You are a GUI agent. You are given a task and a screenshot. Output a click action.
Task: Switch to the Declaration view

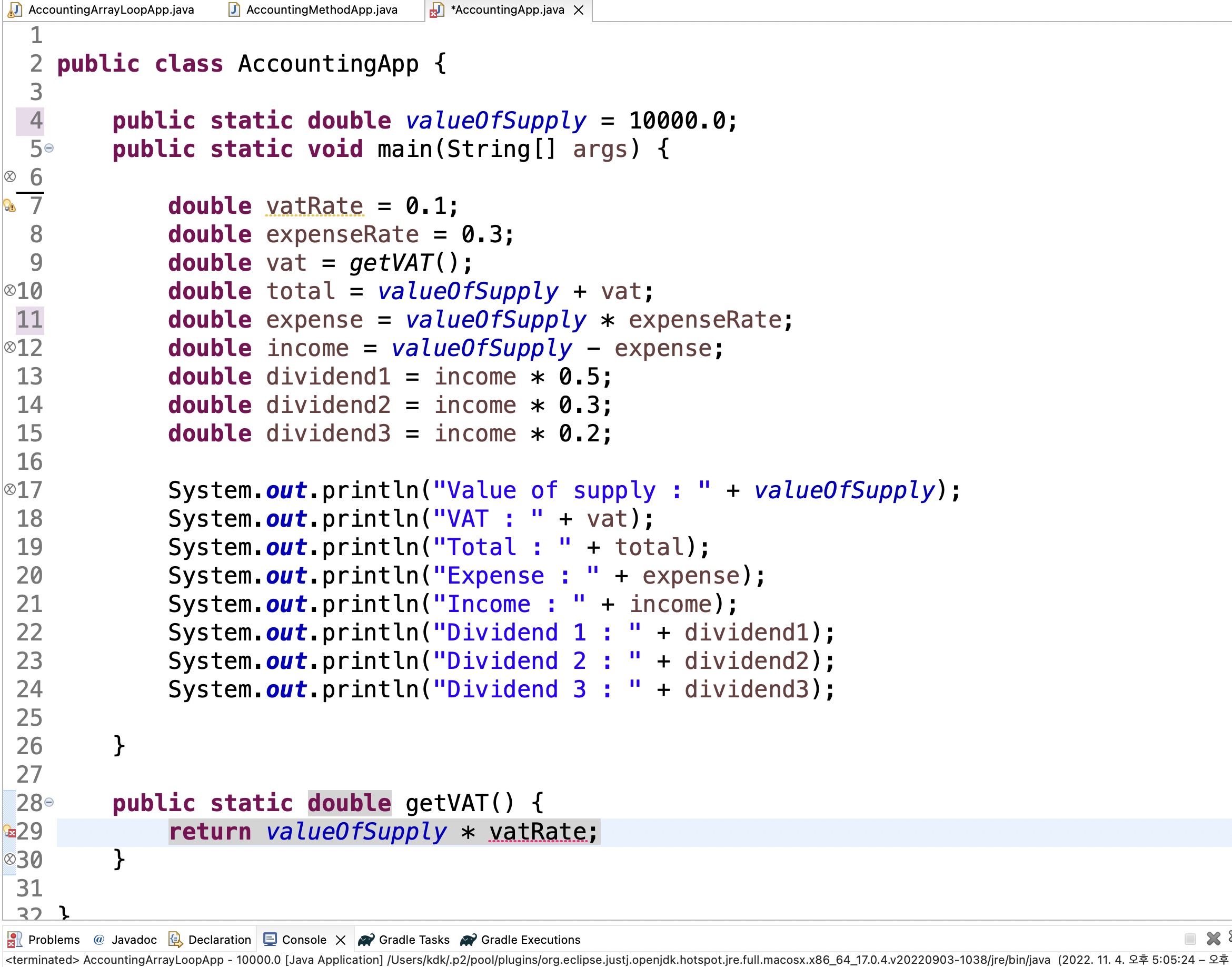(219, 940)
